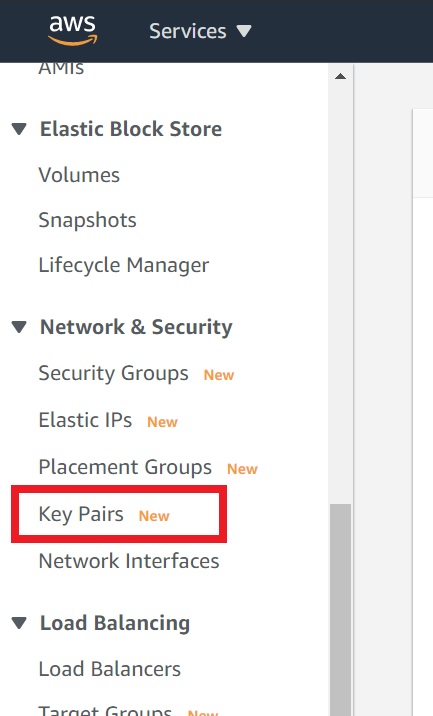The image size is (433, 716).
Task: Select Security Groups in sidebar
Action: [113, 374]
